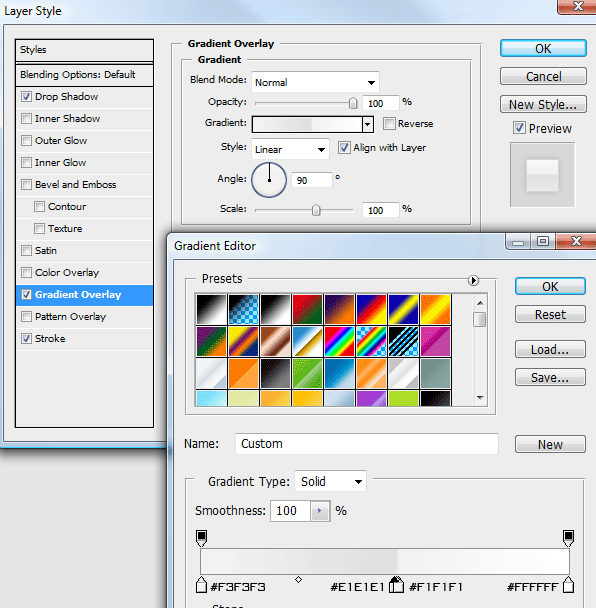The width and height of the screenshot is (596, 608).
Task: Click the angle dial control
Action: [269, 180]
